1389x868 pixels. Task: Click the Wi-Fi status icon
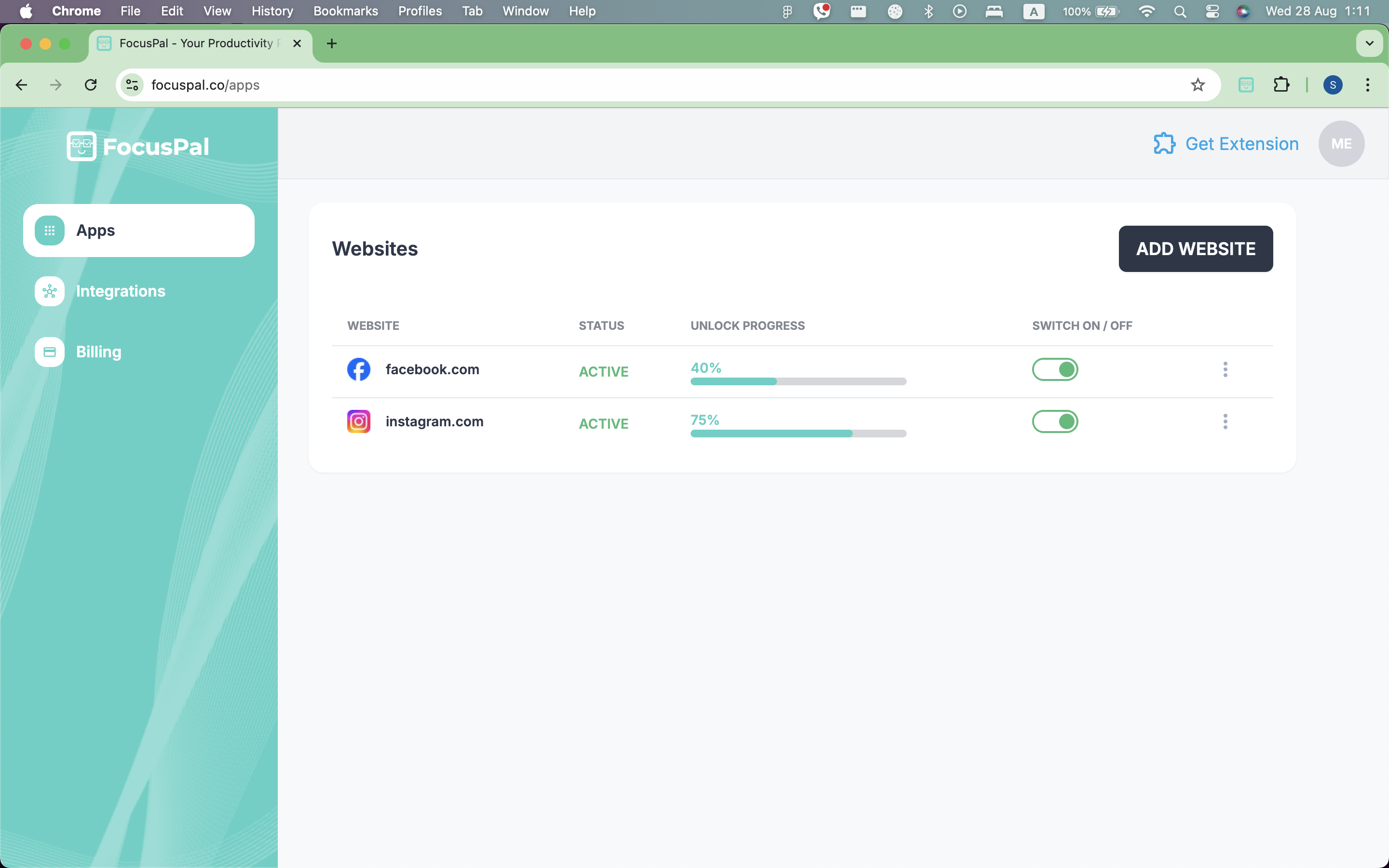pos(1146,12)
